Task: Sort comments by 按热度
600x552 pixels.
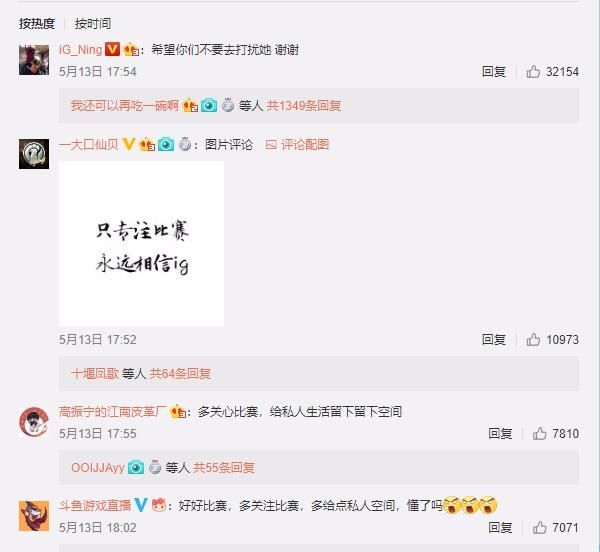Action: 37,24
